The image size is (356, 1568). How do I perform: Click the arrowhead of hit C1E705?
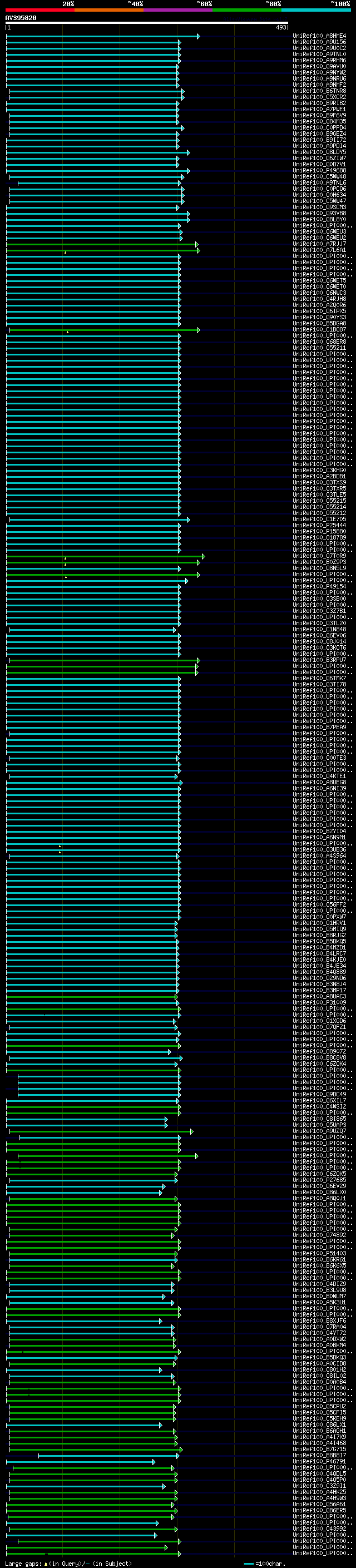click(x=188, y=519)
